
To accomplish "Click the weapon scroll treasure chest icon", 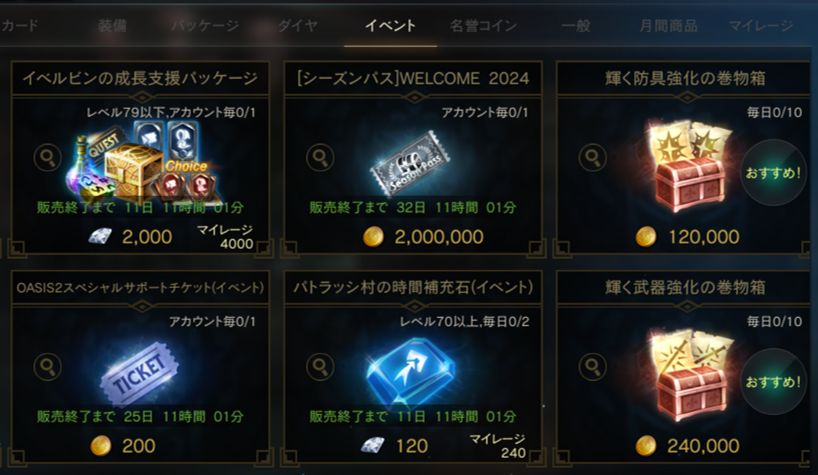I will coord(691,375).
